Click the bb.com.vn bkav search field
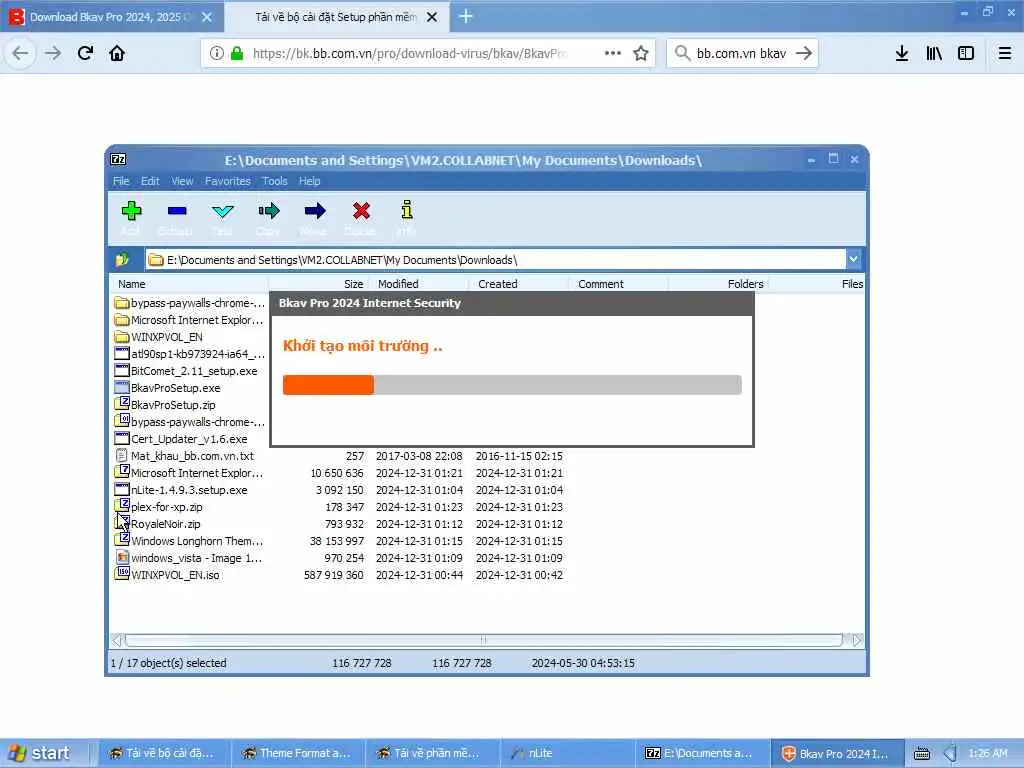The height and width of the screenshot is (768, 1024). (741, 54)
